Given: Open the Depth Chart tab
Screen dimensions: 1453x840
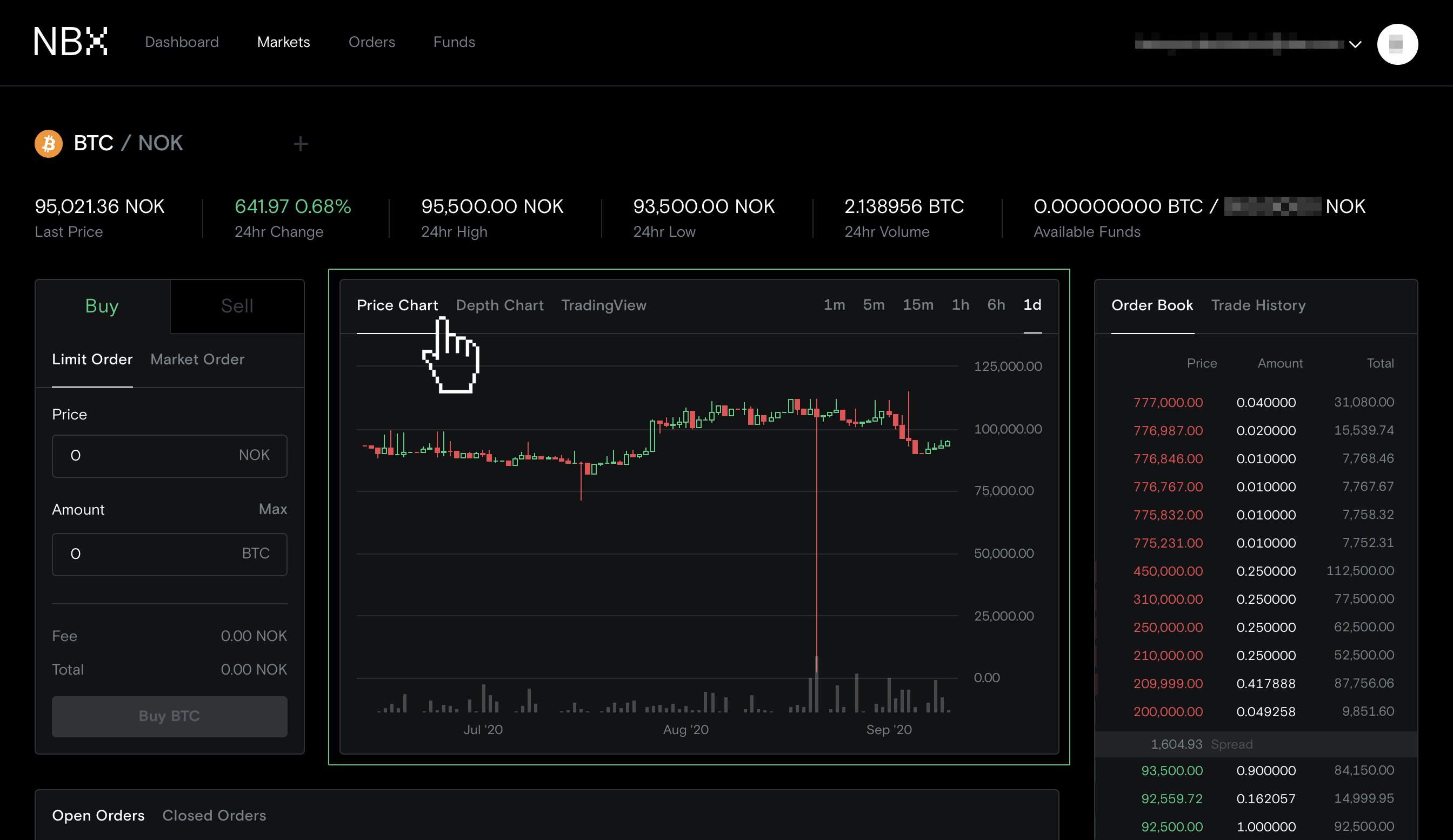Looking at the screenshot, I should click(x=499, y=305).
